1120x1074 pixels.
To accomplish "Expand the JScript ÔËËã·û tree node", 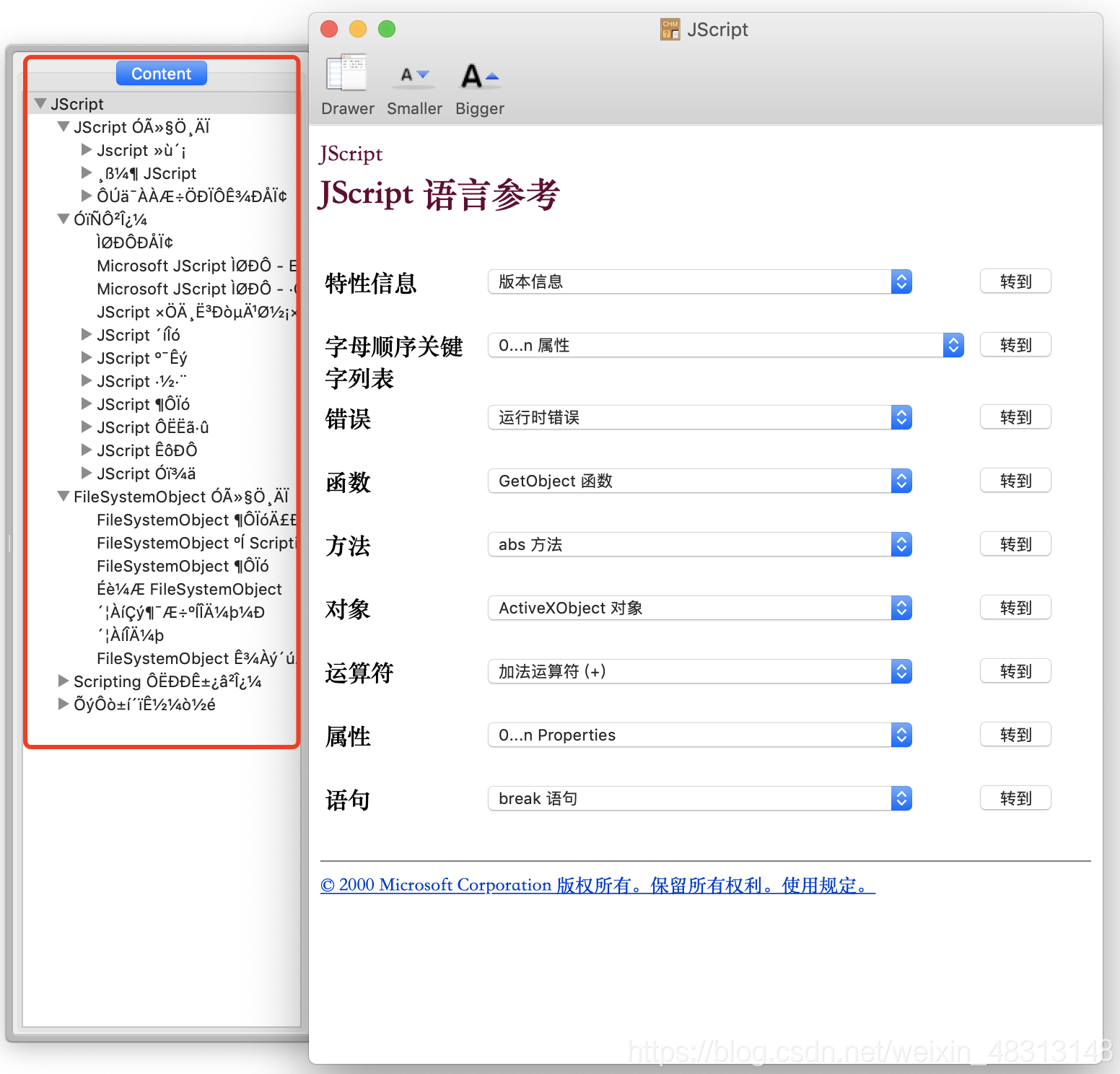I will tap(87, 427).
